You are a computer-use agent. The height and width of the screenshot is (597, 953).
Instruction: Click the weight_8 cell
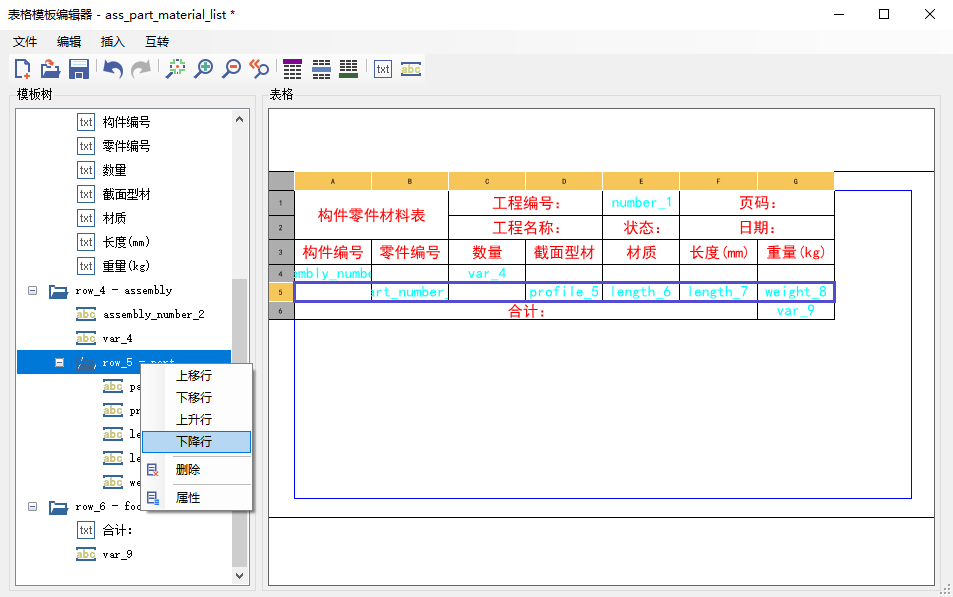[x=796, y=292]
